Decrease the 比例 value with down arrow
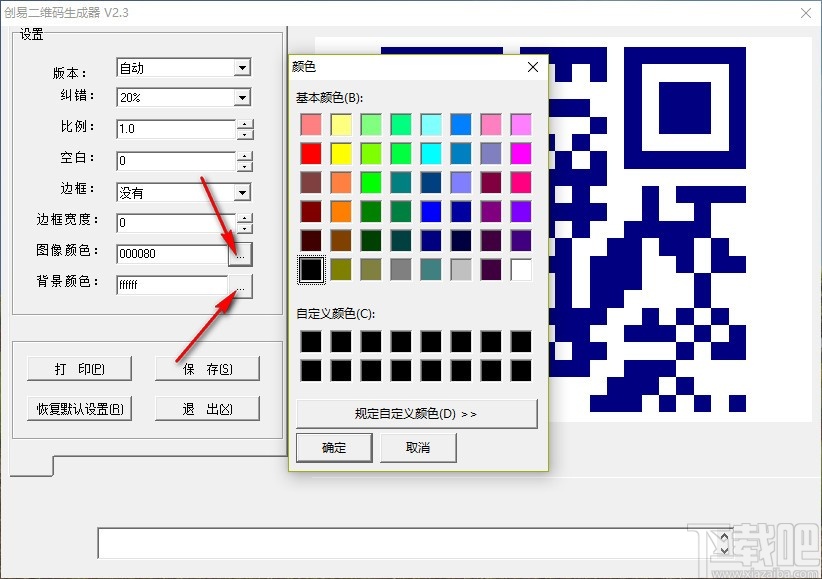Screen dimensions: 822x579 click(244, 134)
